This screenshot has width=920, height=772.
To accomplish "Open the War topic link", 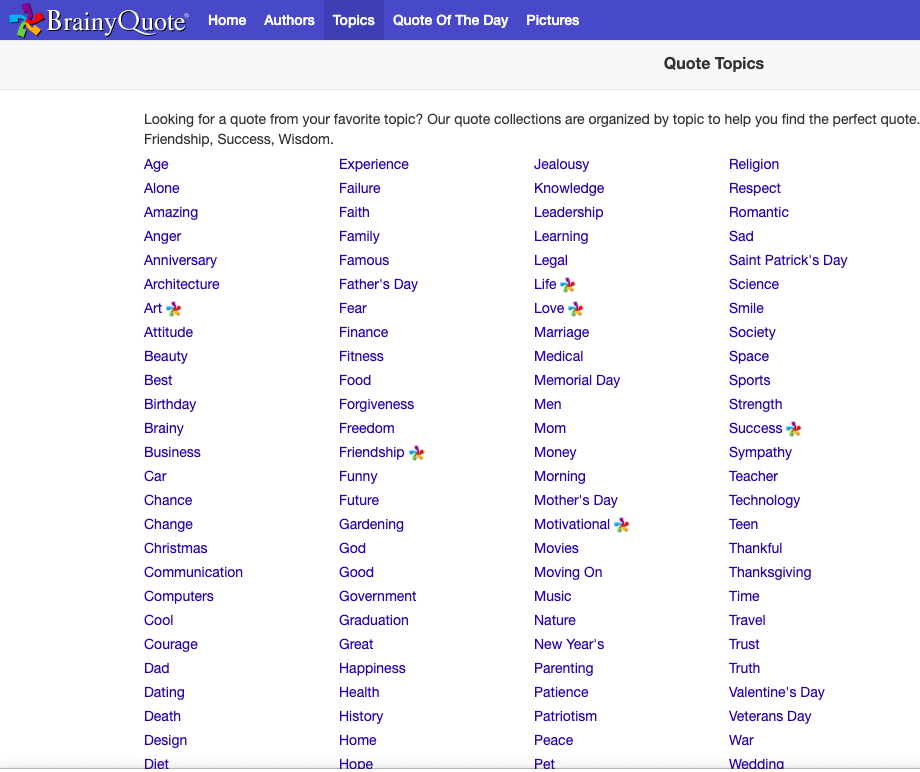I will pos(741,741).
